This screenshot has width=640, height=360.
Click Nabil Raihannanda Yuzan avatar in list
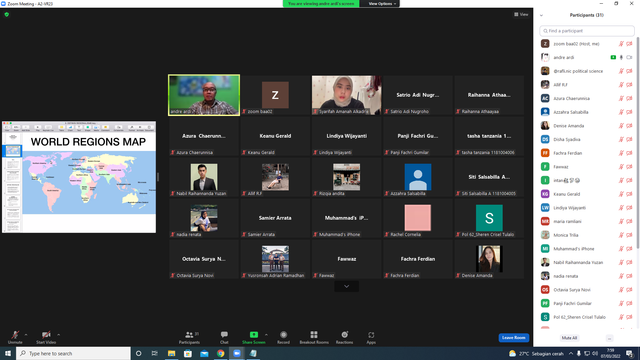coord(545,262)
